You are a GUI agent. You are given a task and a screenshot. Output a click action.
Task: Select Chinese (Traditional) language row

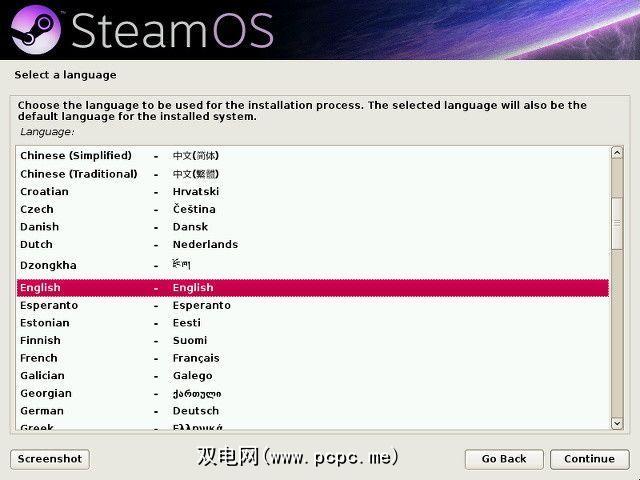(313, 174)
